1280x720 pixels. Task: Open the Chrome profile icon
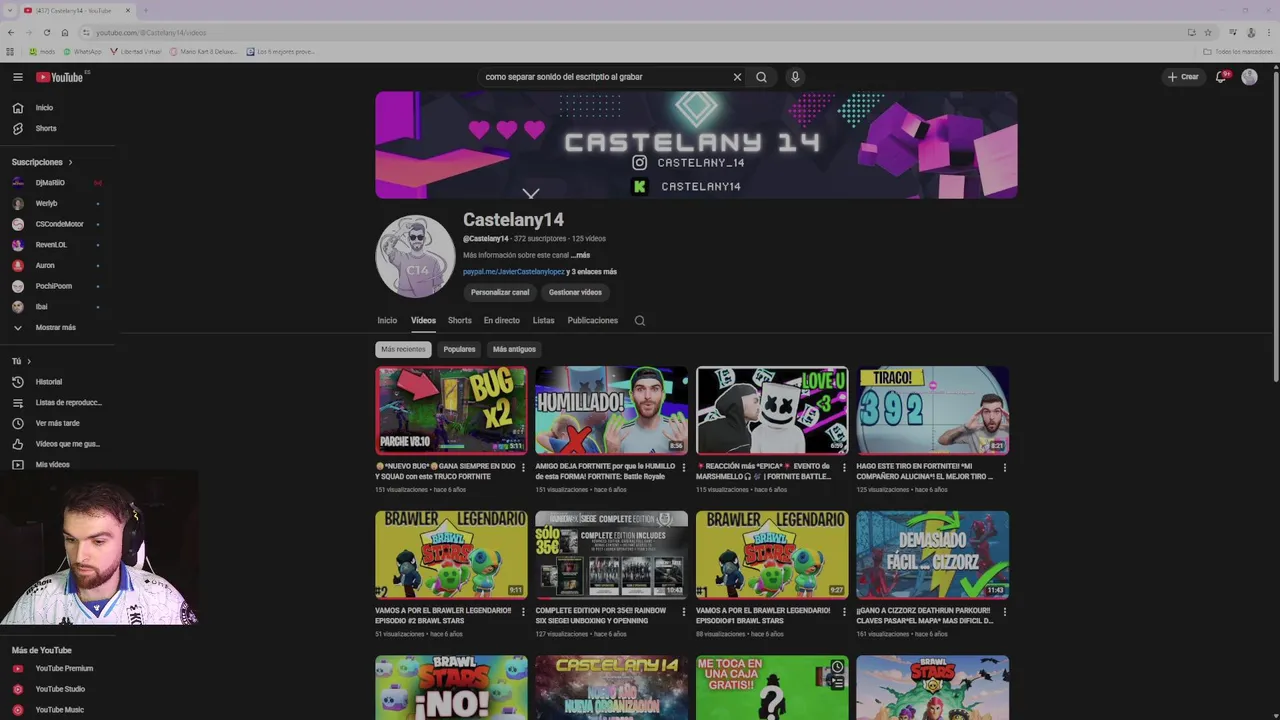(1251, 32)
